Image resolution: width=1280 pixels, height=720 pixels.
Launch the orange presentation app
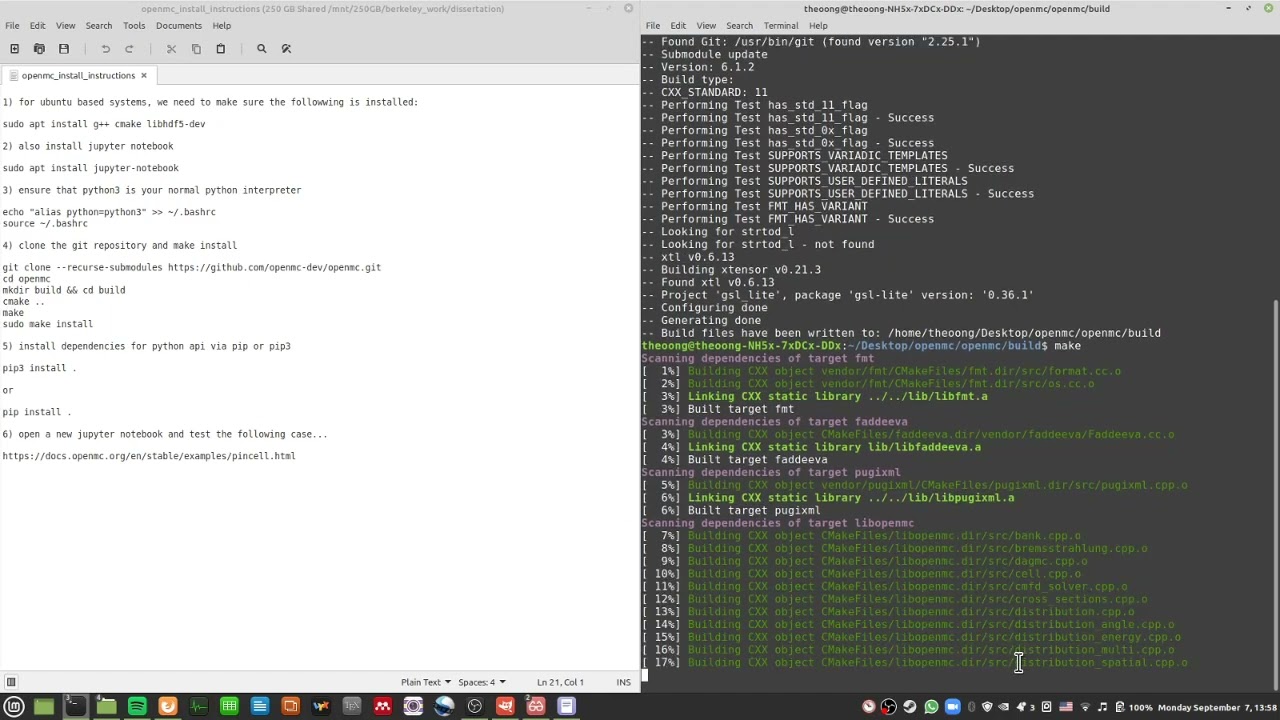[290, 707]
